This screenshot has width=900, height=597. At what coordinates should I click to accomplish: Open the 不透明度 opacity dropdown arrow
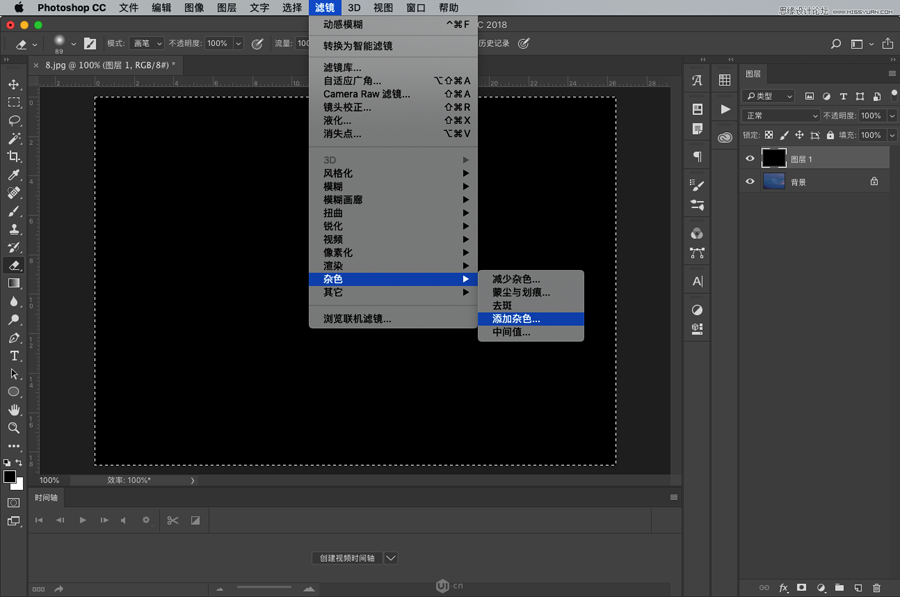[892, 115]
